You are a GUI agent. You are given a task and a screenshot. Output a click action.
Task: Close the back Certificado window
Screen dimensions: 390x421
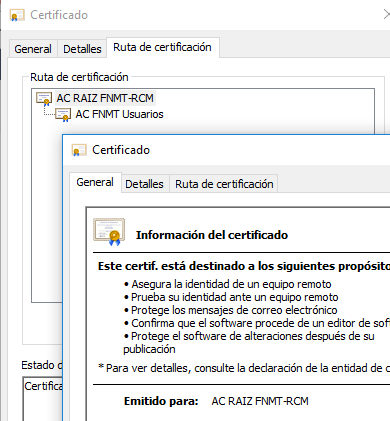tap(386, 15)
